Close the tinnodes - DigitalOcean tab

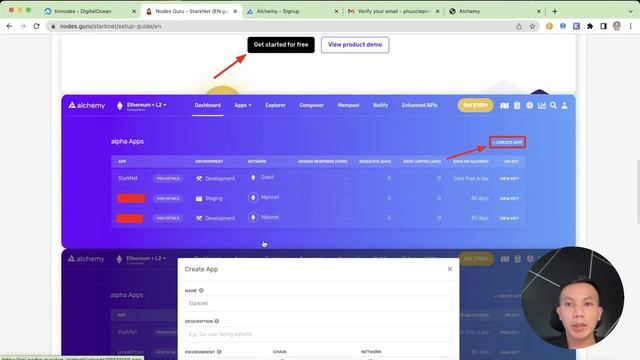[x=134, y=11]
